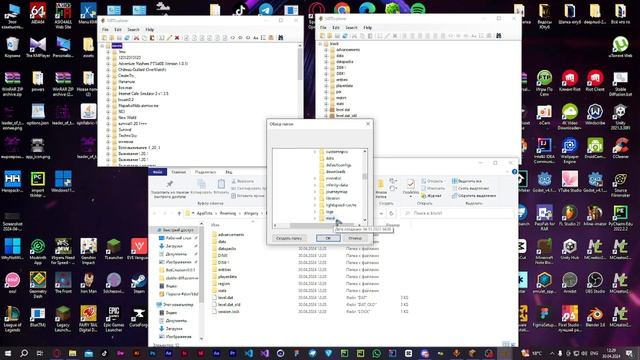
Task: Создать папку button in browse dialog
Action: coord(289,238)
